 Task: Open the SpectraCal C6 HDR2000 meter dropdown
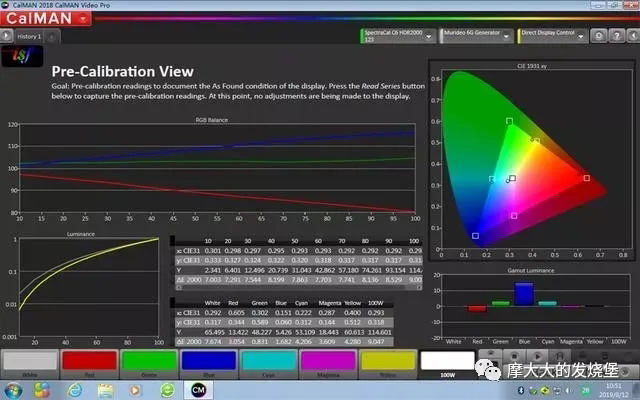[396, 35]
